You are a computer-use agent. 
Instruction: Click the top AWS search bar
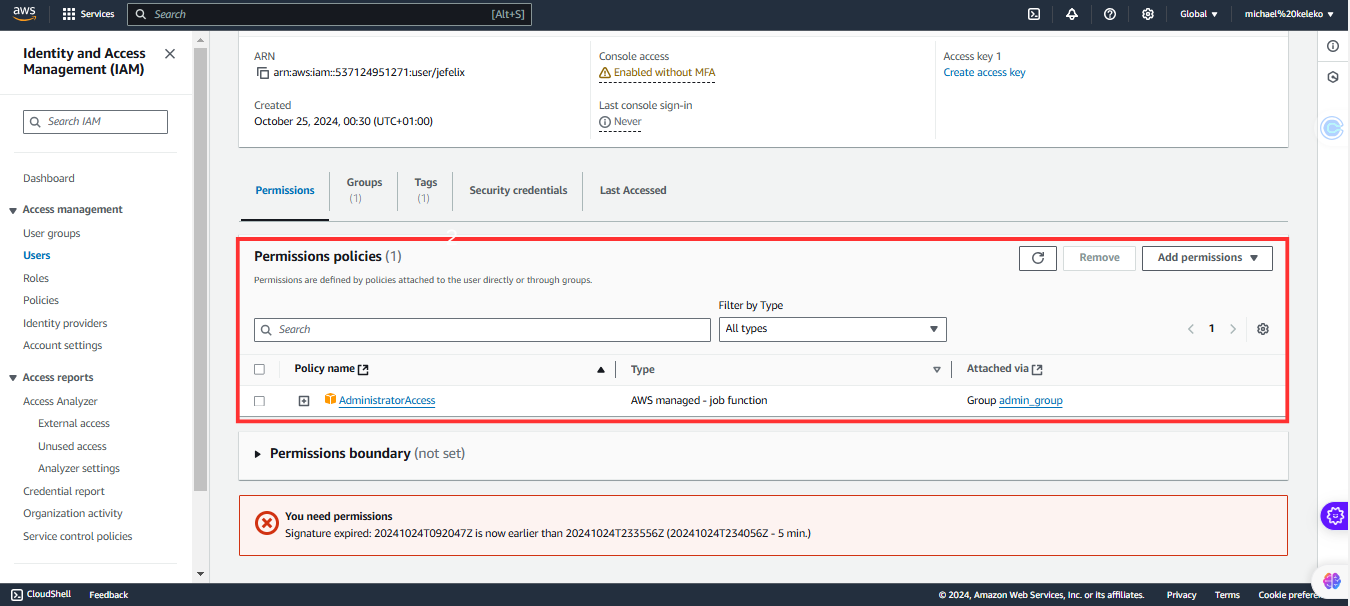tap(330, 14)
